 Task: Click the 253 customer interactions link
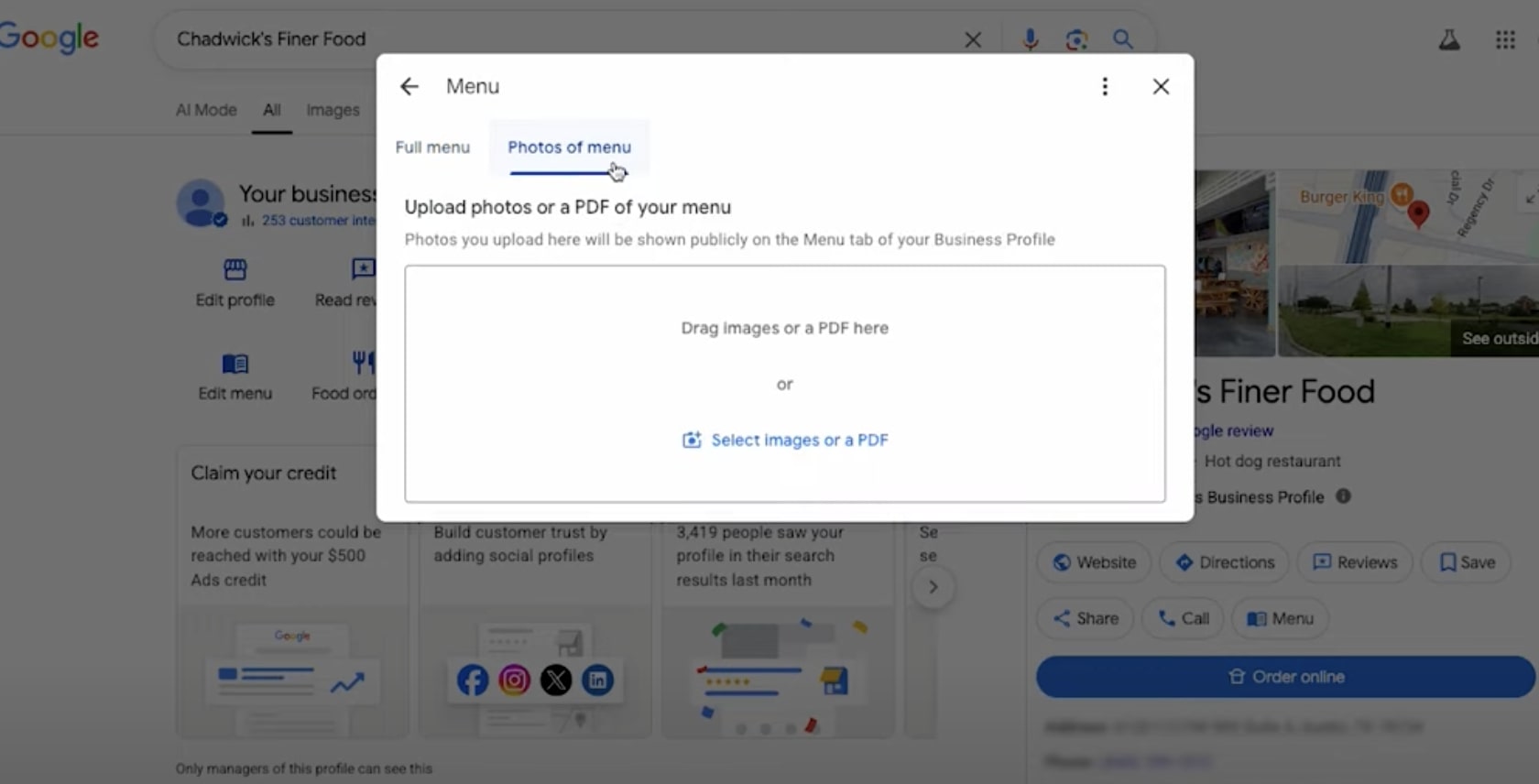(x=318, y=221)
